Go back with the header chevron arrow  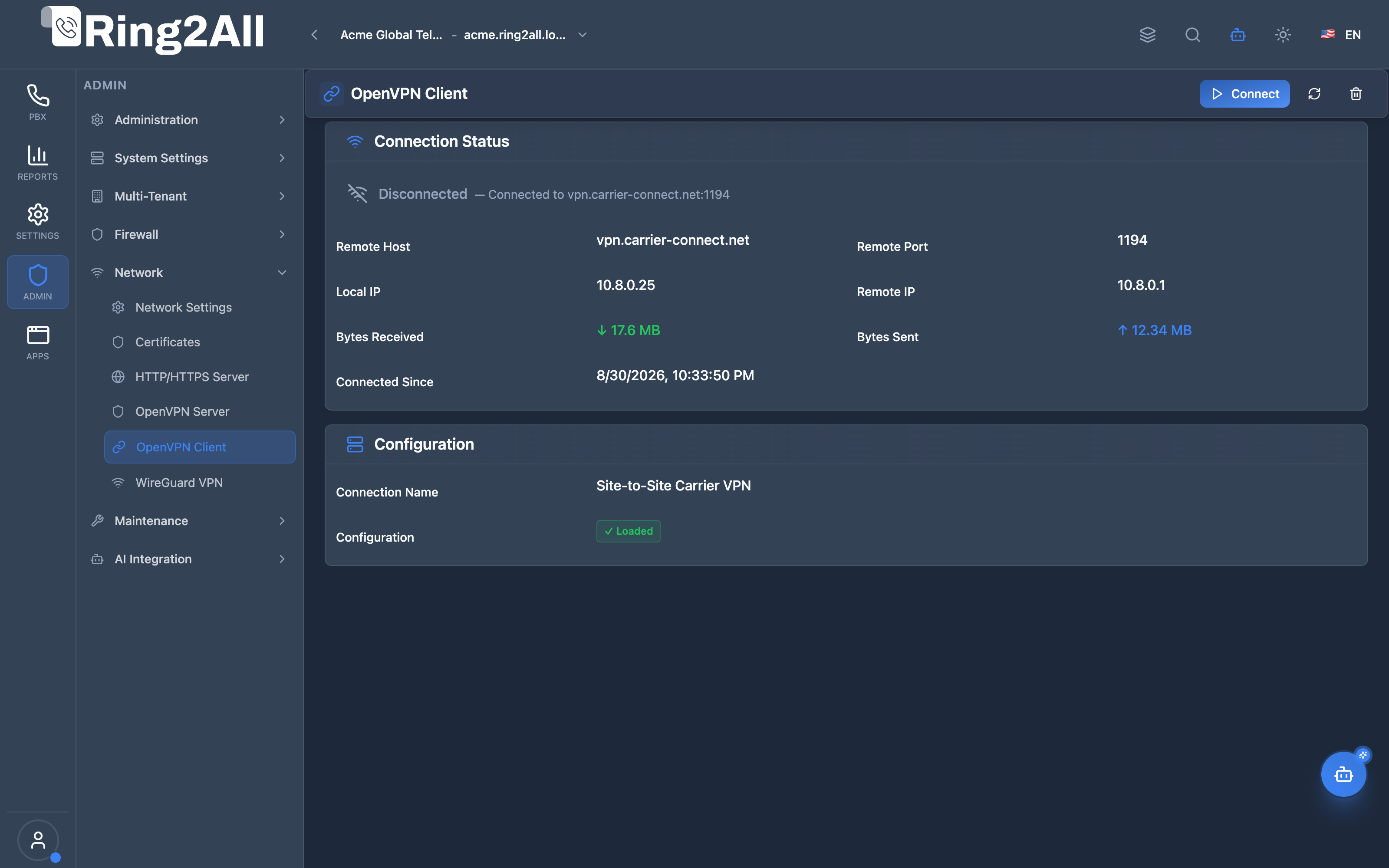click(314, 34)
